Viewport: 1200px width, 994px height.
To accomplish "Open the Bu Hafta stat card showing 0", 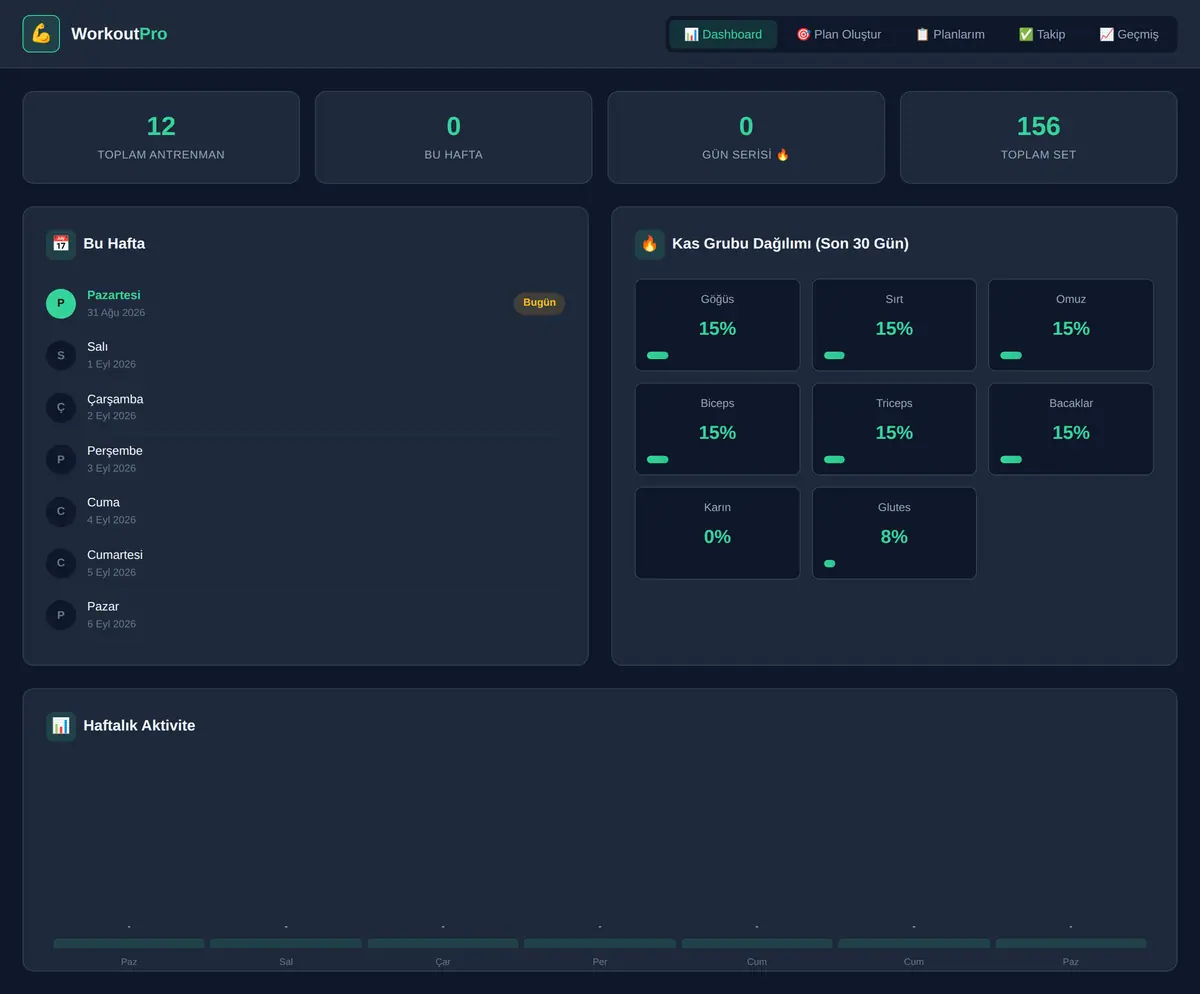I will coord(454,137).
